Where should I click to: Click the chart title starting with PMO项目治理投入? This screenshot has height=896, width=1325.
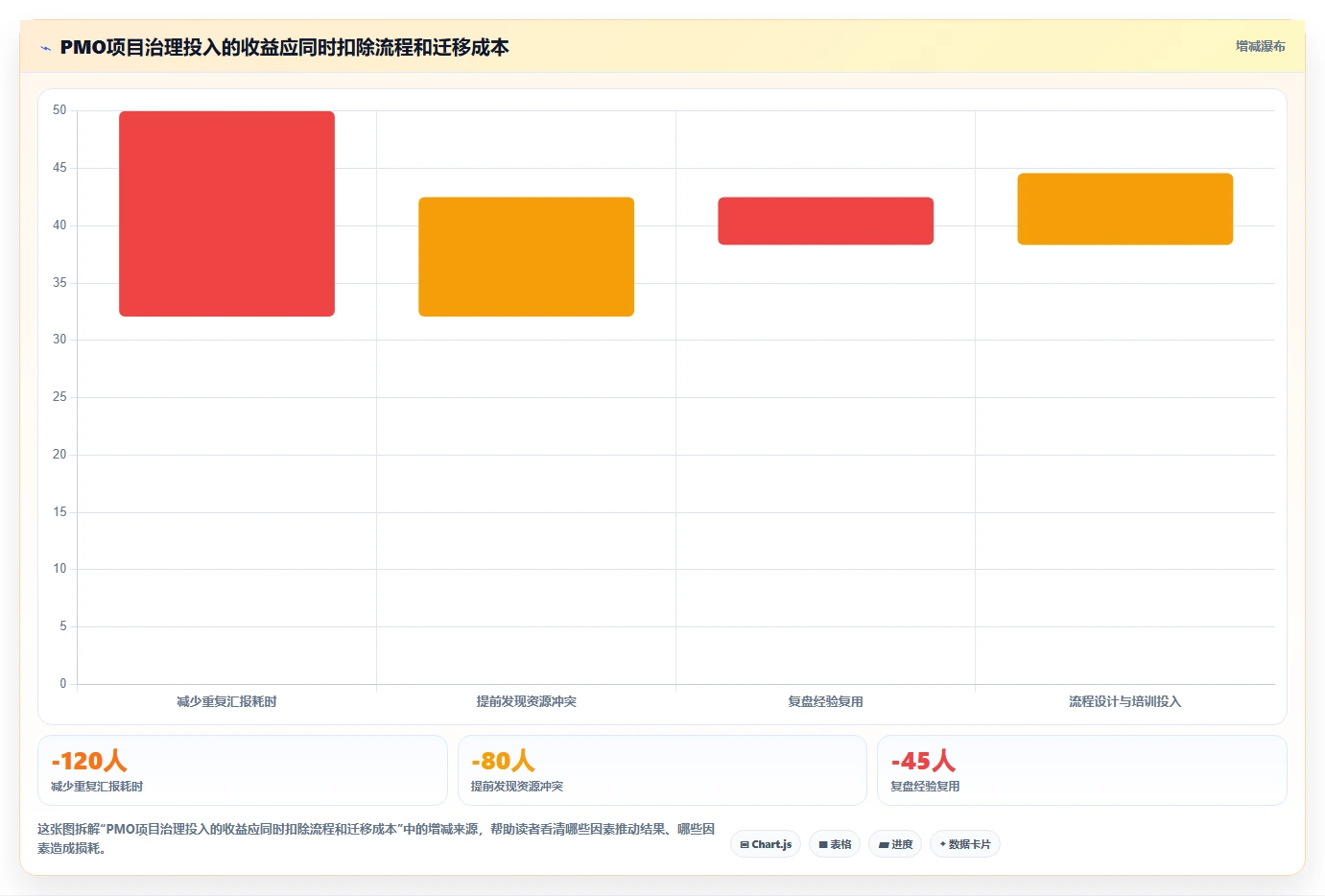tap(284, 47)
